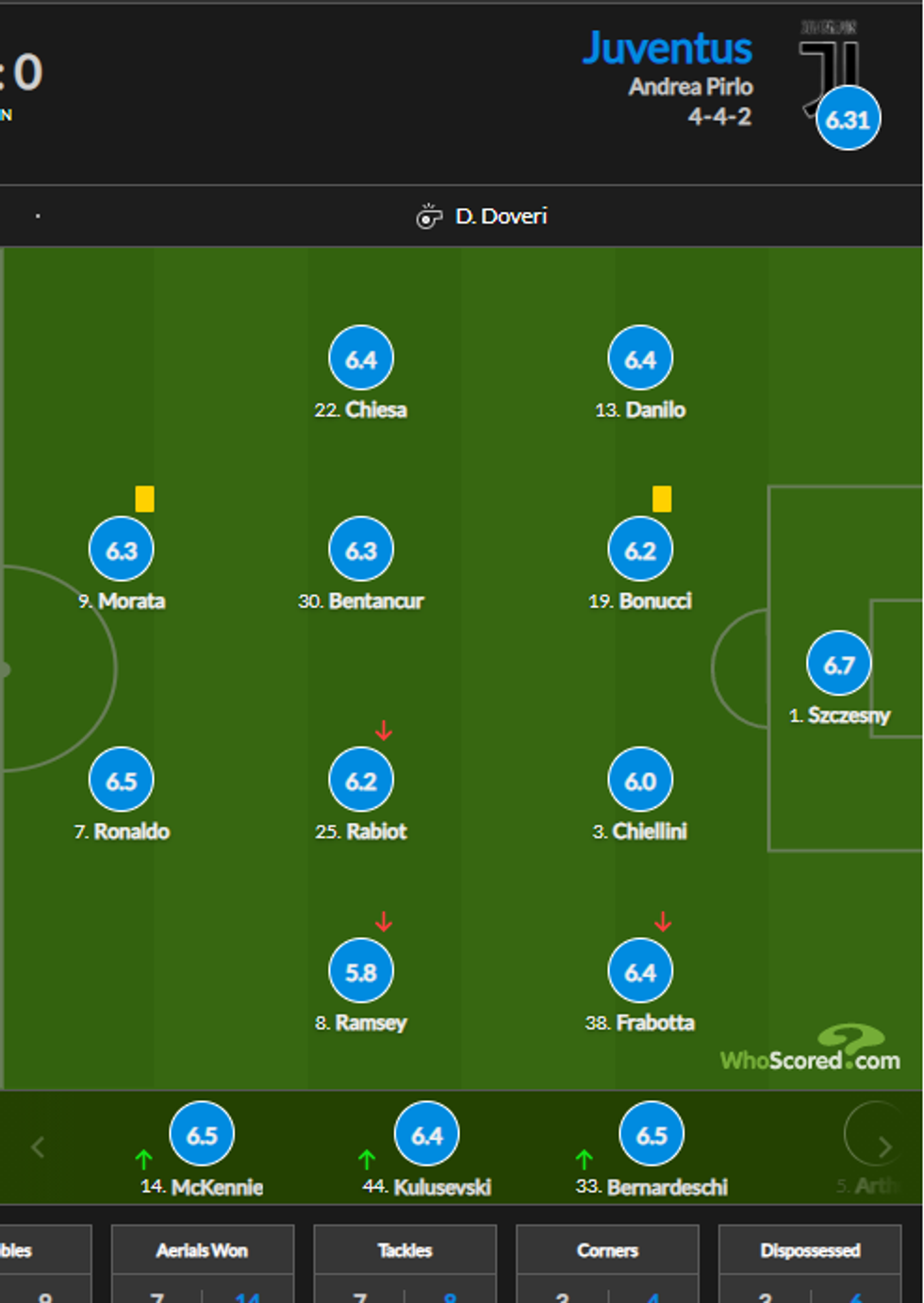Switch to the Corners stat tab
Image resolution: width=924 pixels, height=1303 pixels.
pyautogui.click(x=607, y=1250)
